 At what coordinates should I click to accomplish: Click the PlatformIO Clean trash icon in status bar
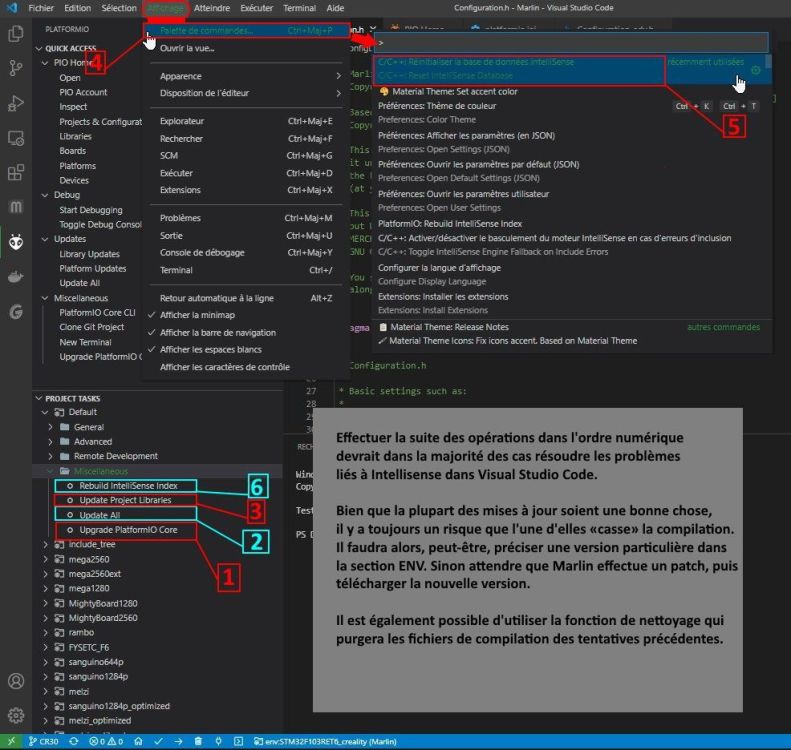click(x=198, y=741)
